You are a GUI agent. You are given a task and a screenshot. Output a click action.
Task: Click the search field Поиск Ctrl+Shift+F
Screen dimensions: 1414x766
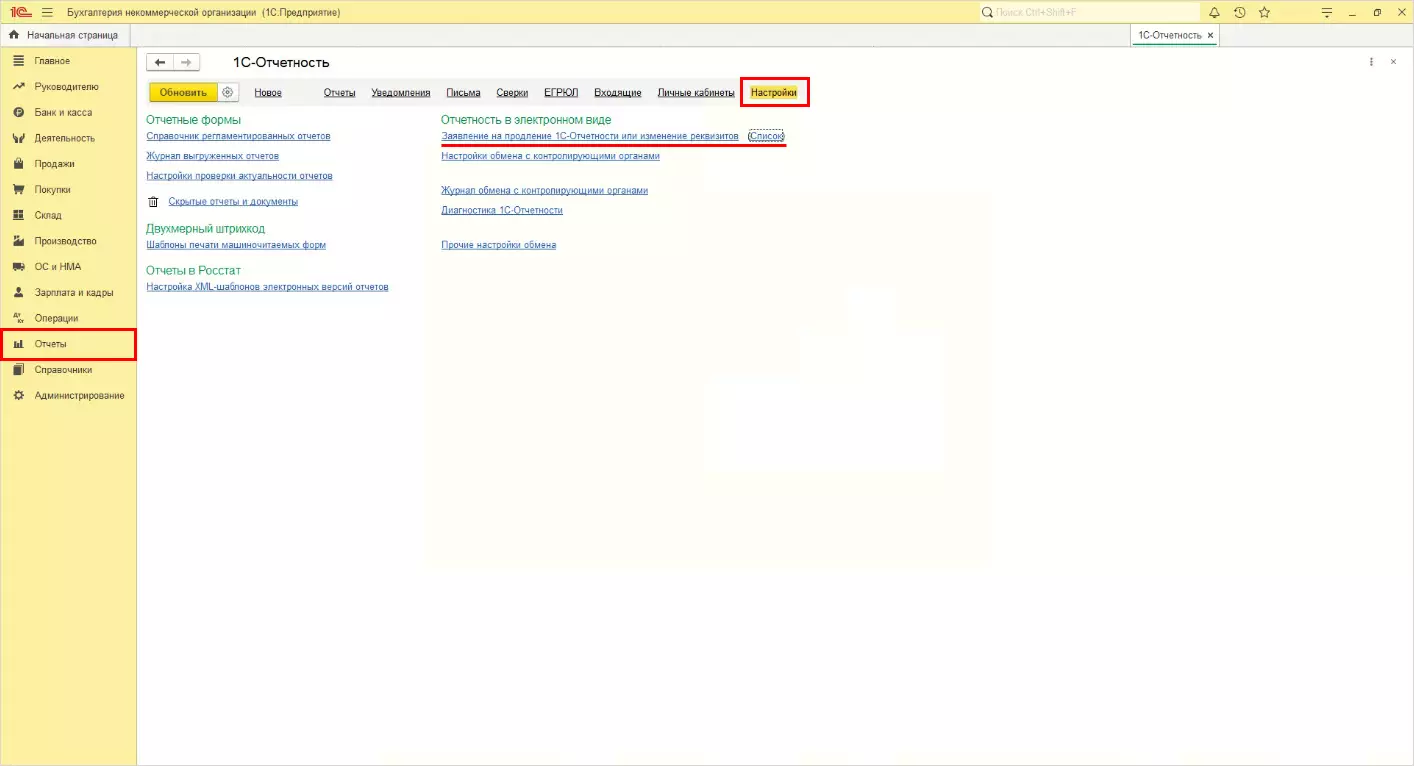1088,12
